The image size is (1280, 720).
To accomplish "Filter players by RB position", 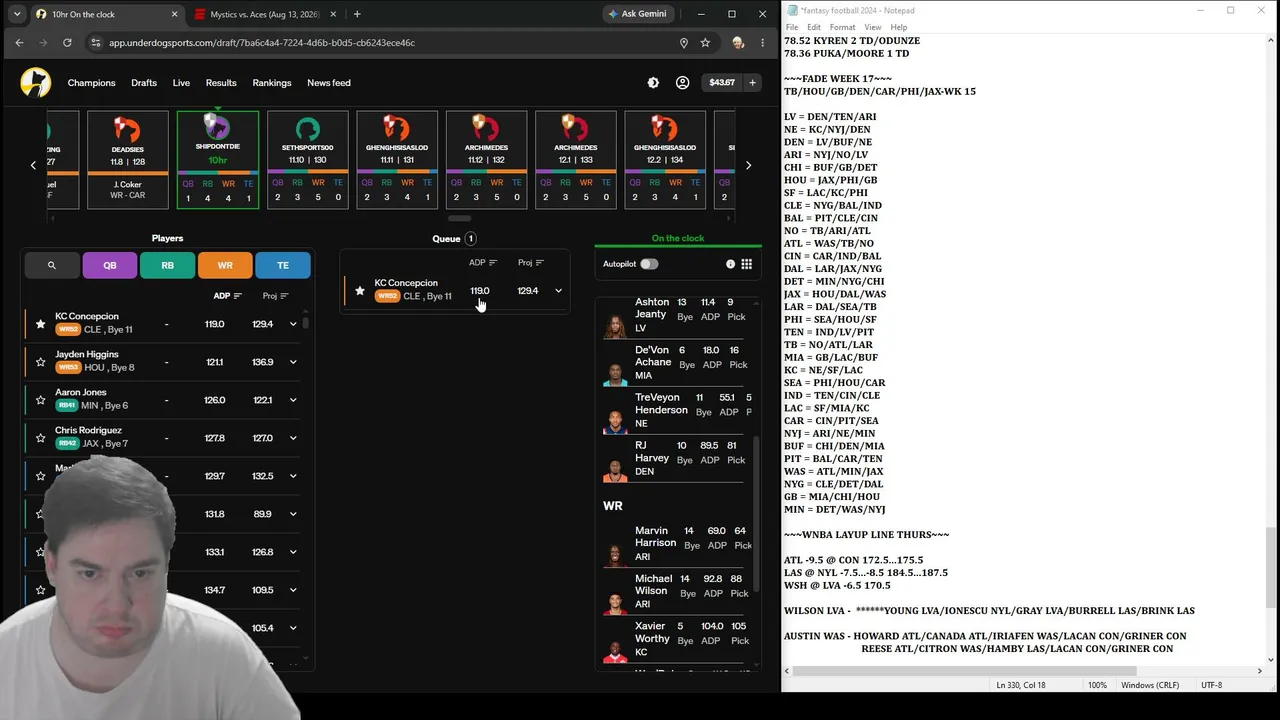I will click(x=167, y=265).
